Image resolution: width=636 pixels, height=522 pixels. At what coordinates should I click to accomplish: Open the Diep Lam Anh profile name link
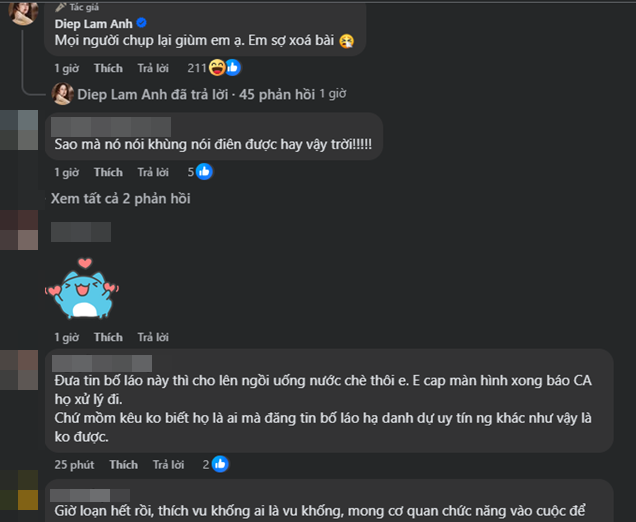point(94,24)
